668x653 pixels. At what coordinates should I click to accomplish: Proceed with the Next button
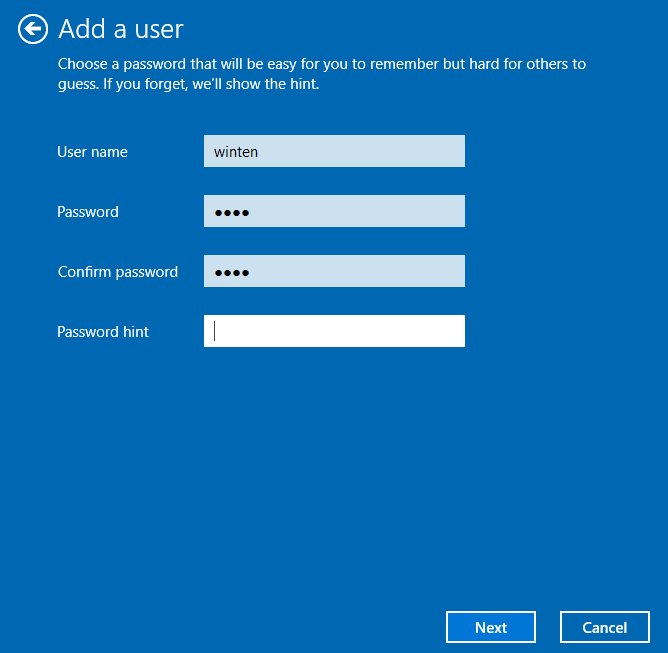tap(491, 627)
